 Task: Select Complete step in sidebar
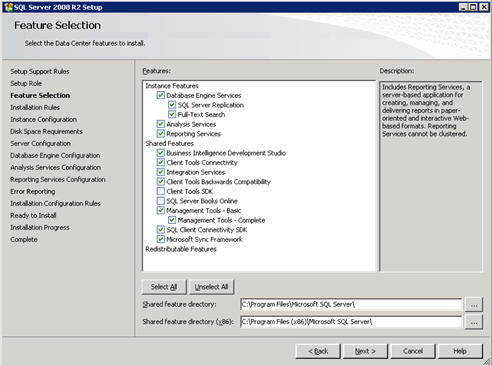pos(24,239)
